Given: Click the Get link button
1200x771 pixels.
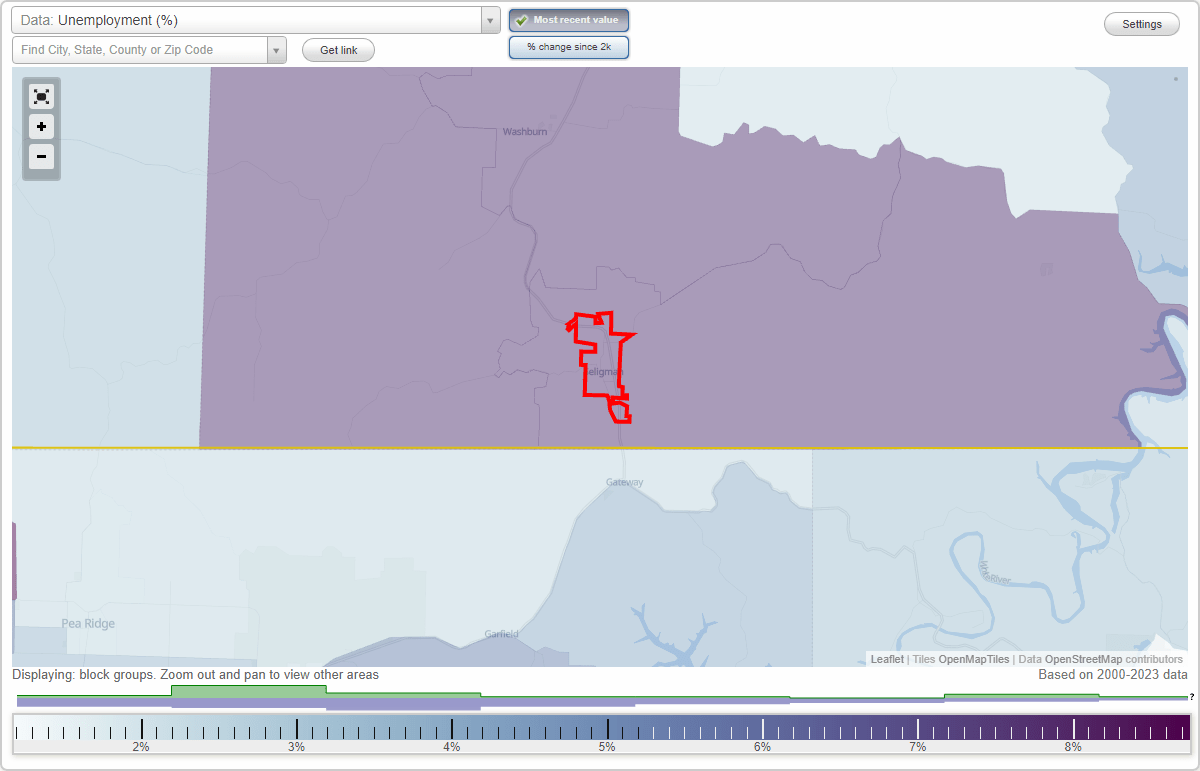Looking at the screenshot, I should click(x=338, y=50).
